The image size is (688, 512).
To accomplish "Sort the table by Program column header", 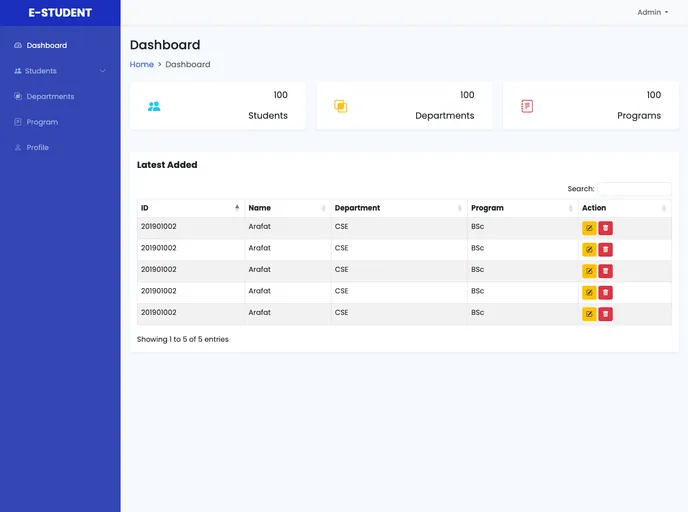I will click(x=523, y=208).
